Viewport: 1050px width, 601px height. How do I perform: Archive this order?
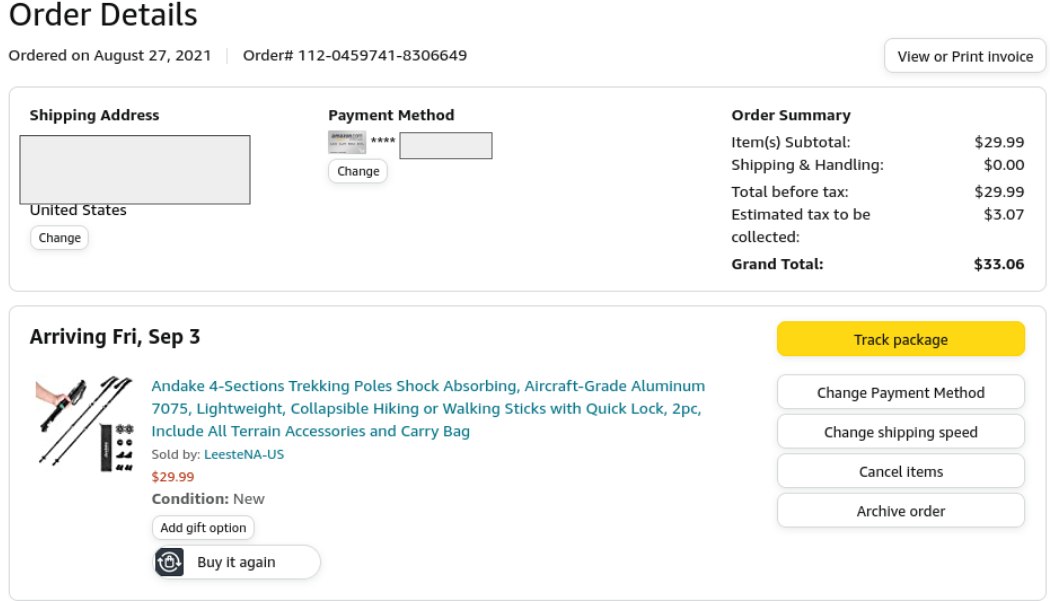pyautogui.click(x=900, y=511)
